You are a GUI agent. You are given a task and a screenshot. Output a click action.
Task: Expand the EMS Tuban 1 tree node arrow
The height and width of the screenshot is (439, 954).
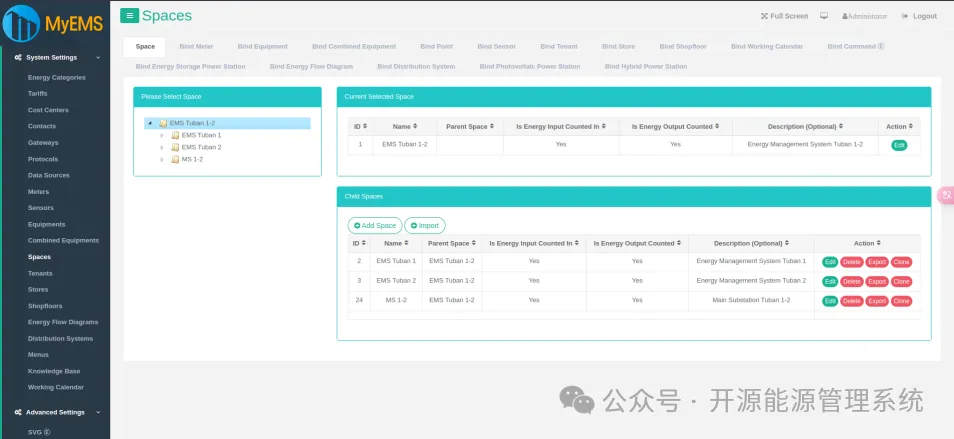tap(162, 136)
